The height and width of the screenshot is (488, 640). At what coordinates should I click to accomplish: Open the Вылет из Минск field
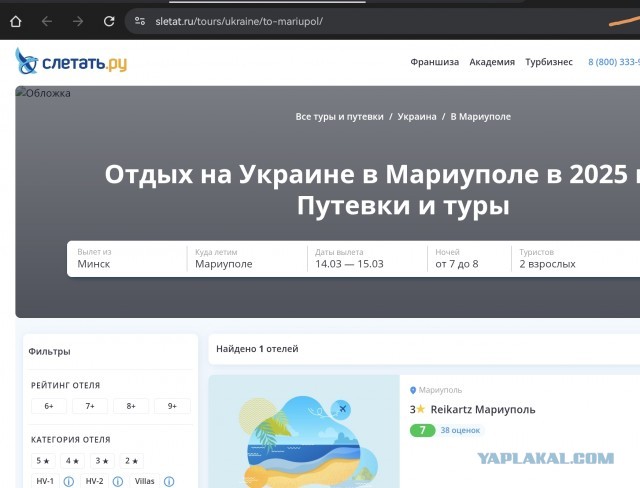[x=127, y=259]
